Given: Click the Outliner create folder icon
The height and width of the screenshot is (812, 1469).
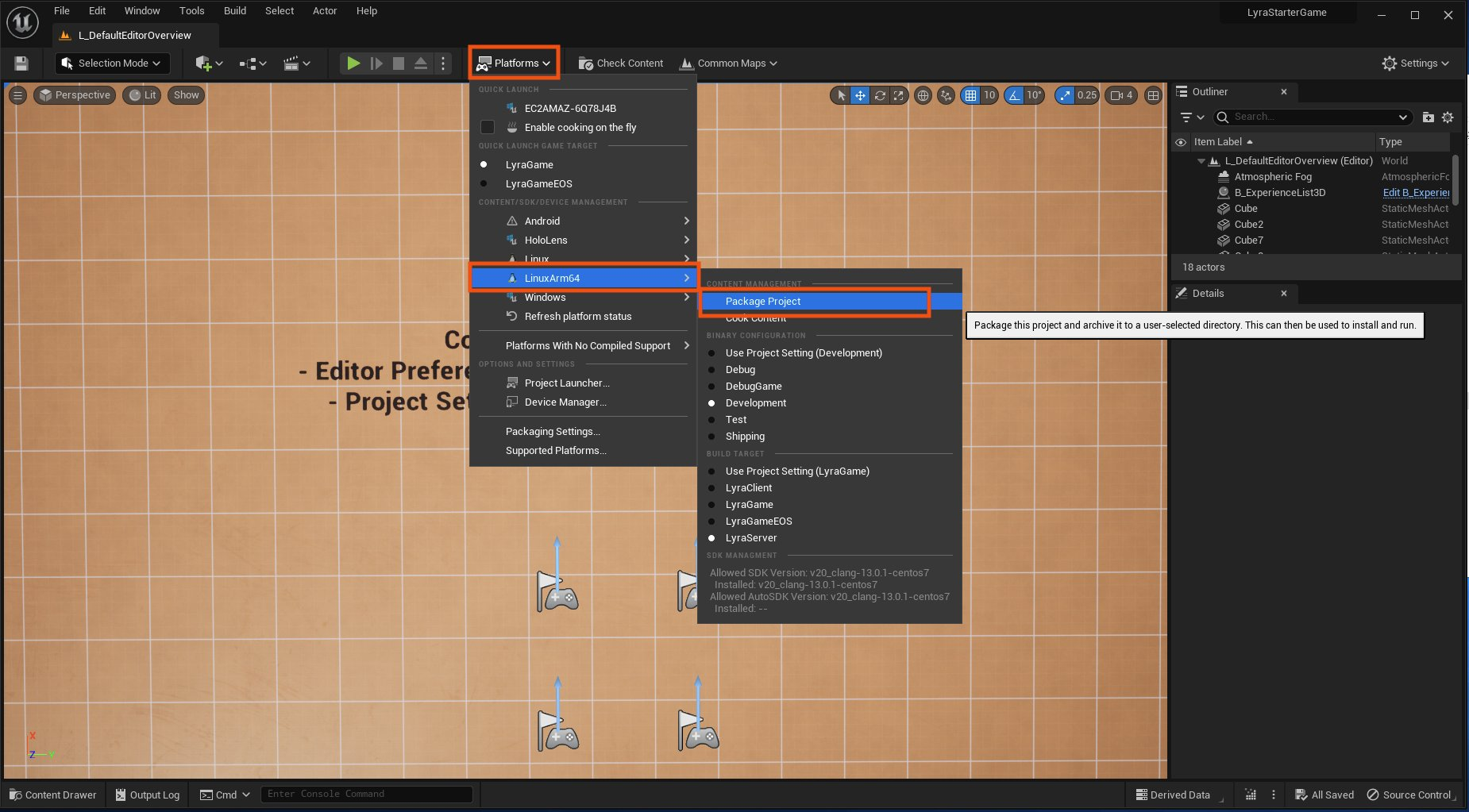Looking at the screenshot, I should tap(1428, 117).
